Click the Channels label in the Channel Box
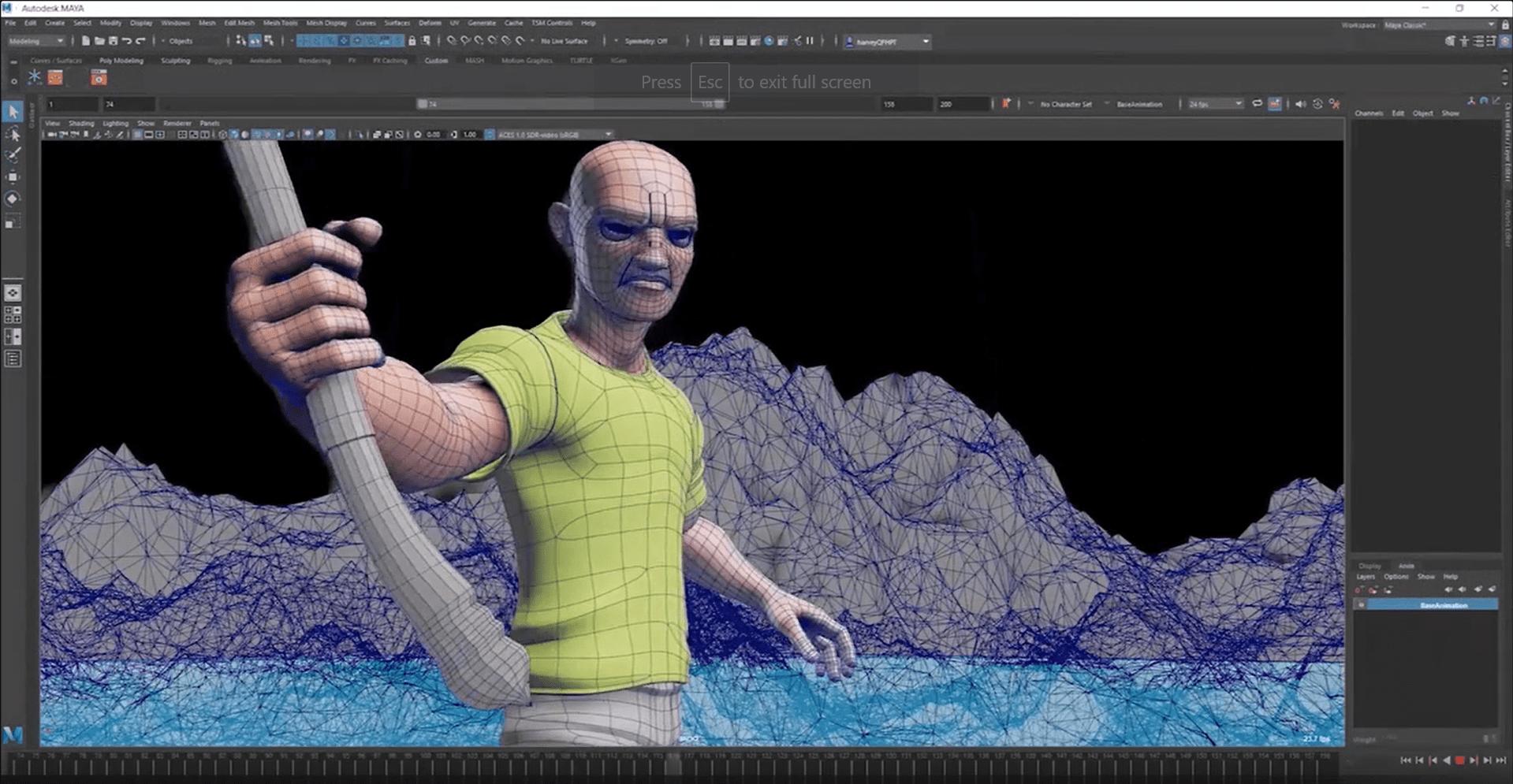Image resolution: width=1513 pixels, height=784 pixels. click(1369, 113)
